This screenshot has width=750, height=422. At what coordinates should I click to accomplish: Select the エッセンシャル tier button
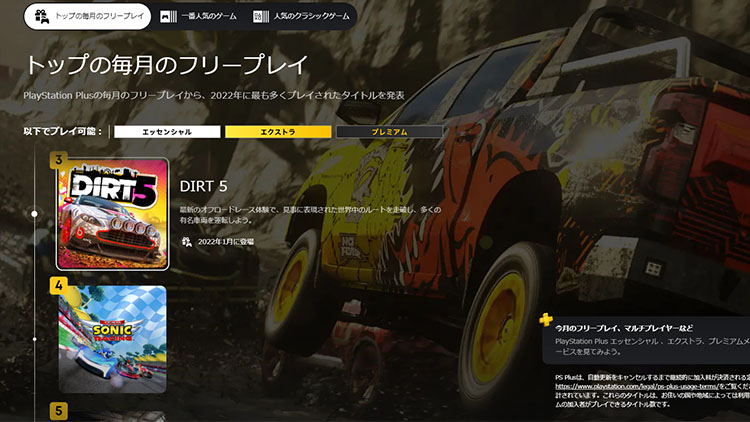[x=167, y=132]
